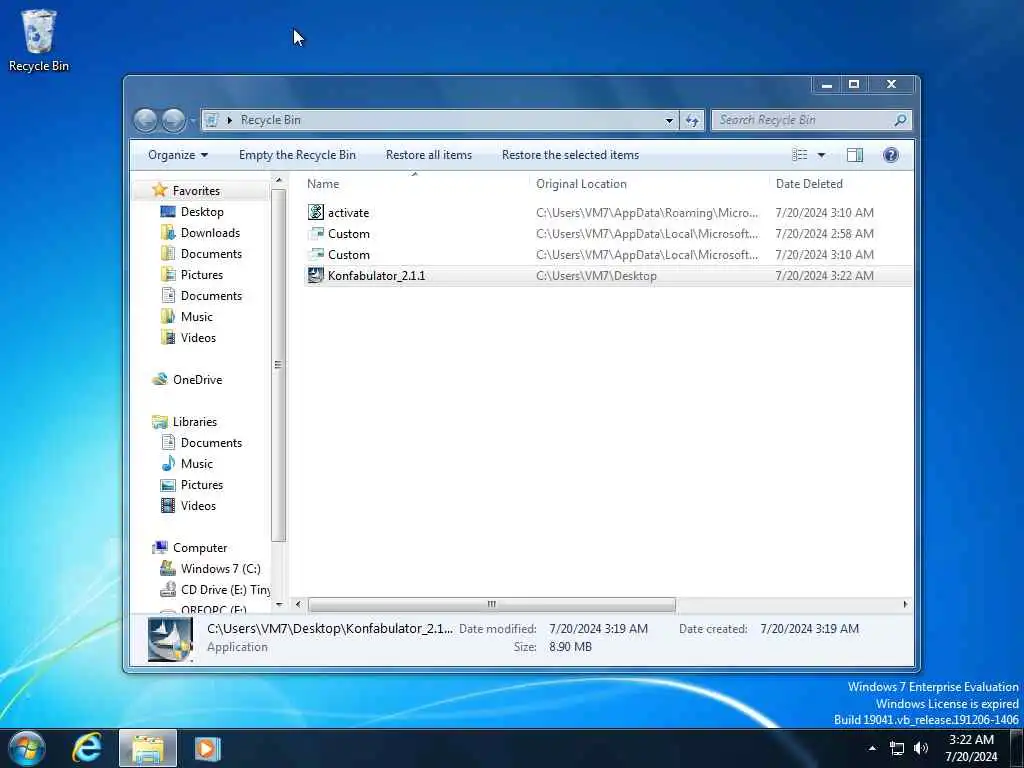
Task: Select Libraries header in navigation pane
Action: point(195,422)
